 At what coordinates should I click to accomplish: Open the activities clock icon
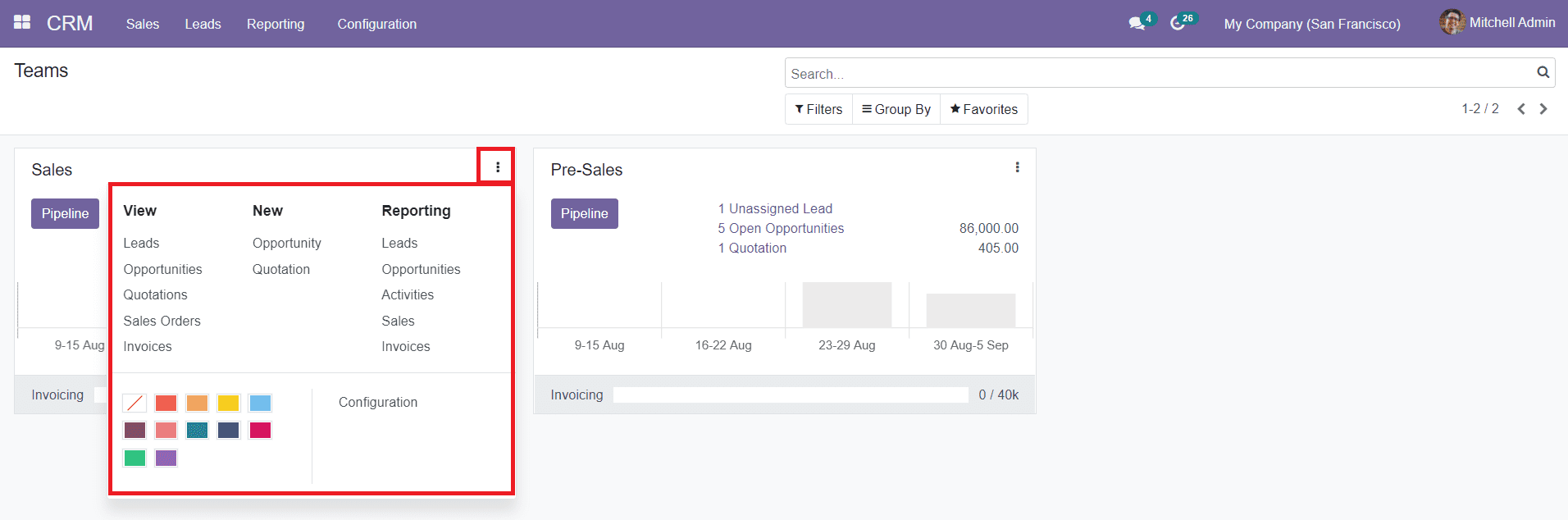tap(1178, 24)
